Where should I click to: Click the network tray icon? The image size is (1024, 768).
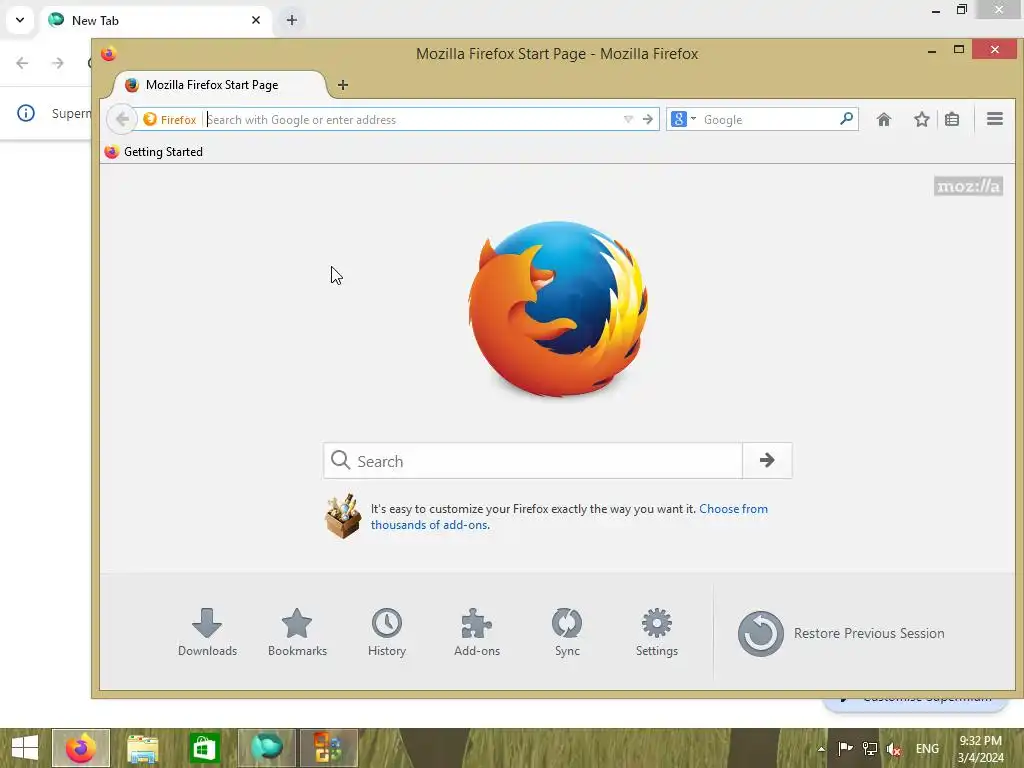(x=869, y=748)
